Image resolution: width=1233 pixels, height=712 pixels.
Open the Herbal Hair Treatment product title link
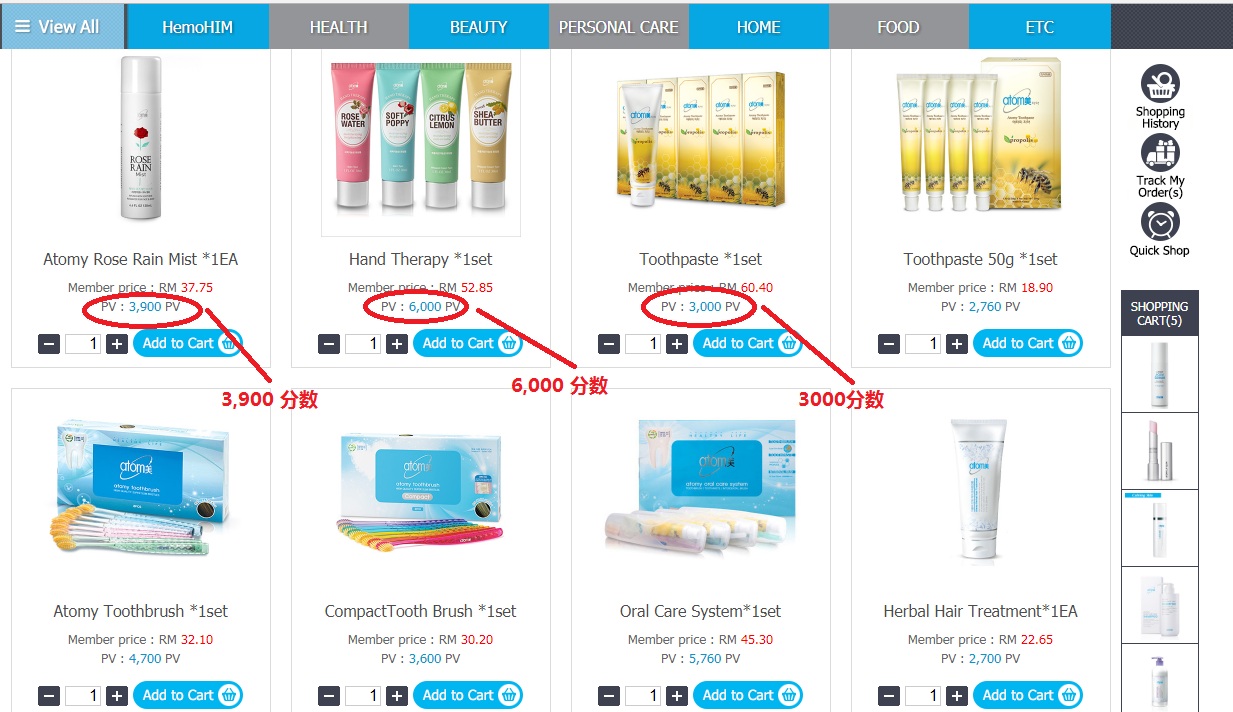pyautogui.click(x=980, y=611)
